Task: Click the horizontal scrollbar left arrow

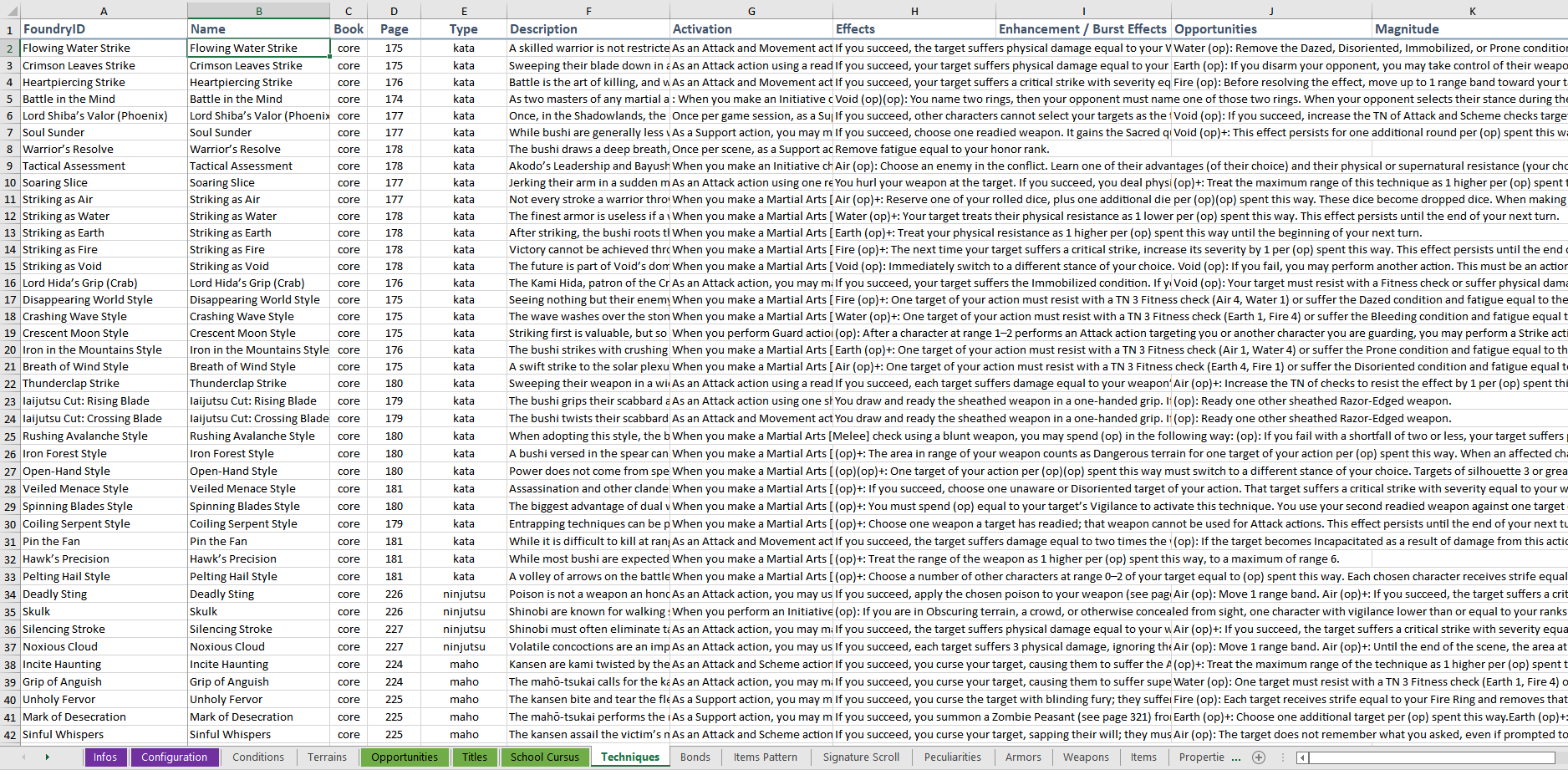Action: 1302,757
